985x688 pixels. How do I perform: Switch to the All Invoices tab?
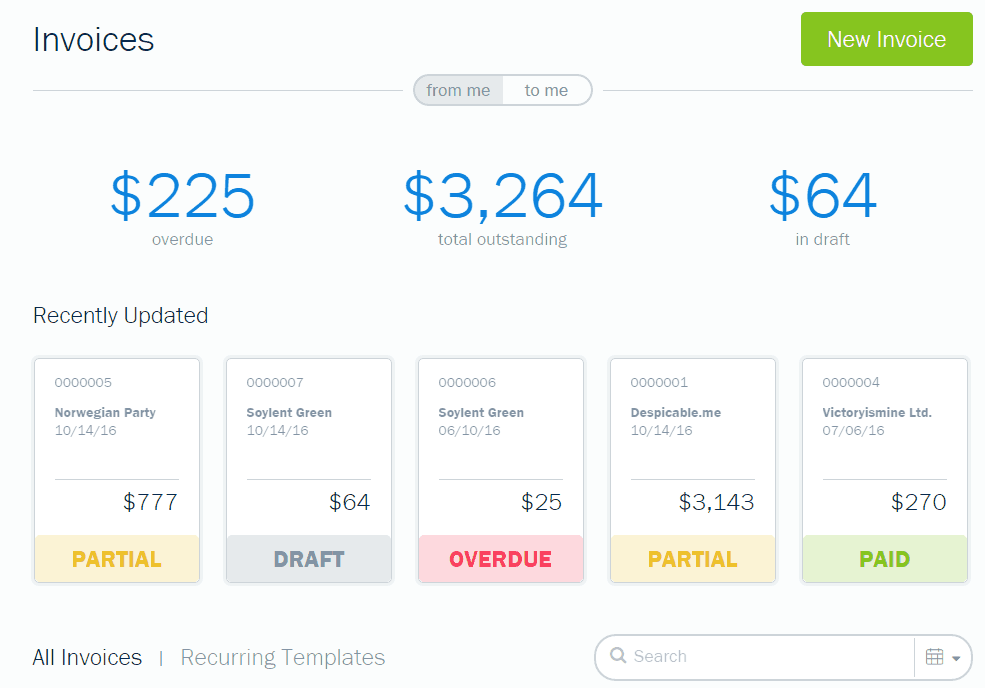click(87, 657)
